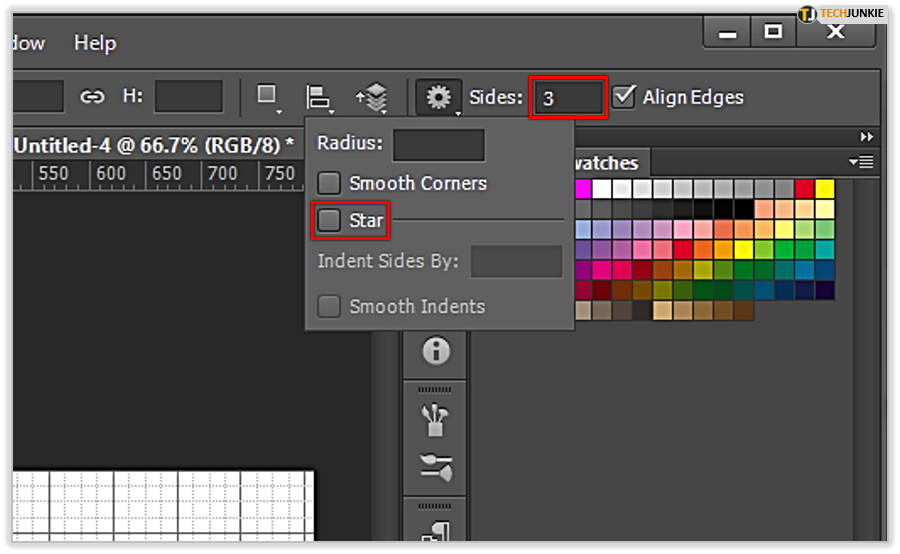Screen dimensions: 900x554
Task: Enable the Star checkbox
Action: click(x=329, y=220)
